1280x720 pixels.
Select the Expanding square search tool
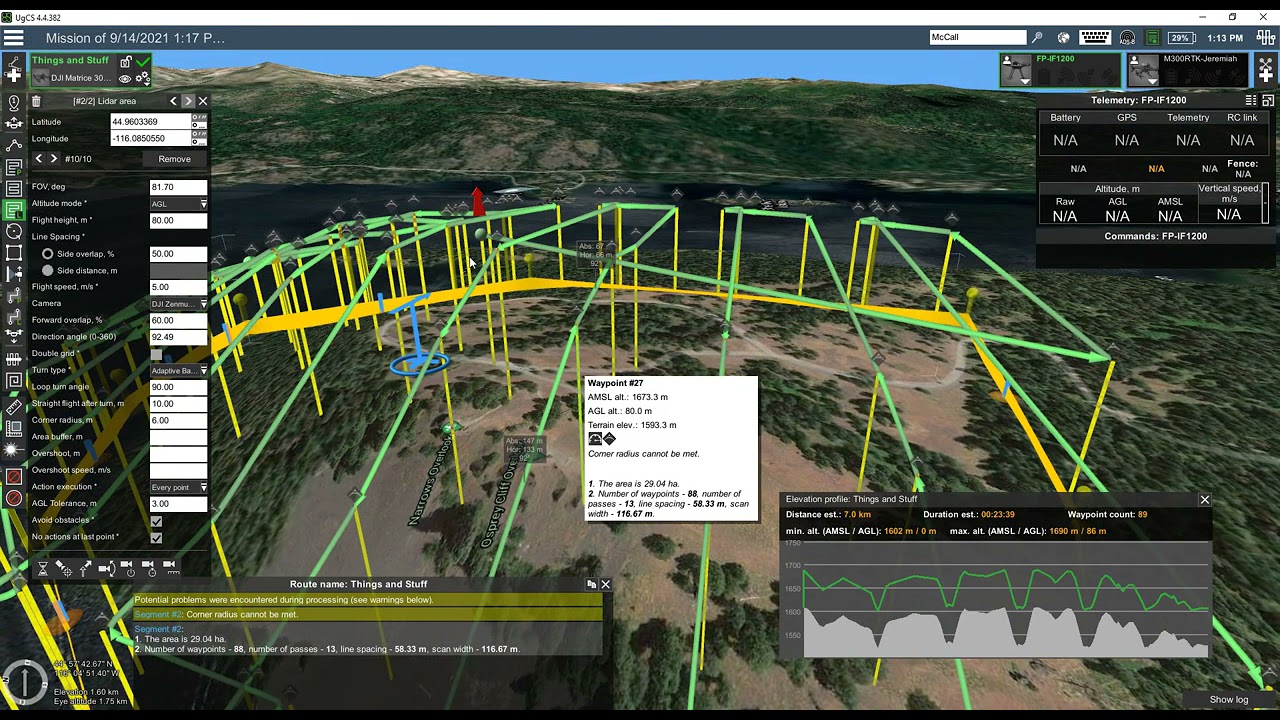pyautogui.click(x=14, y=381)
